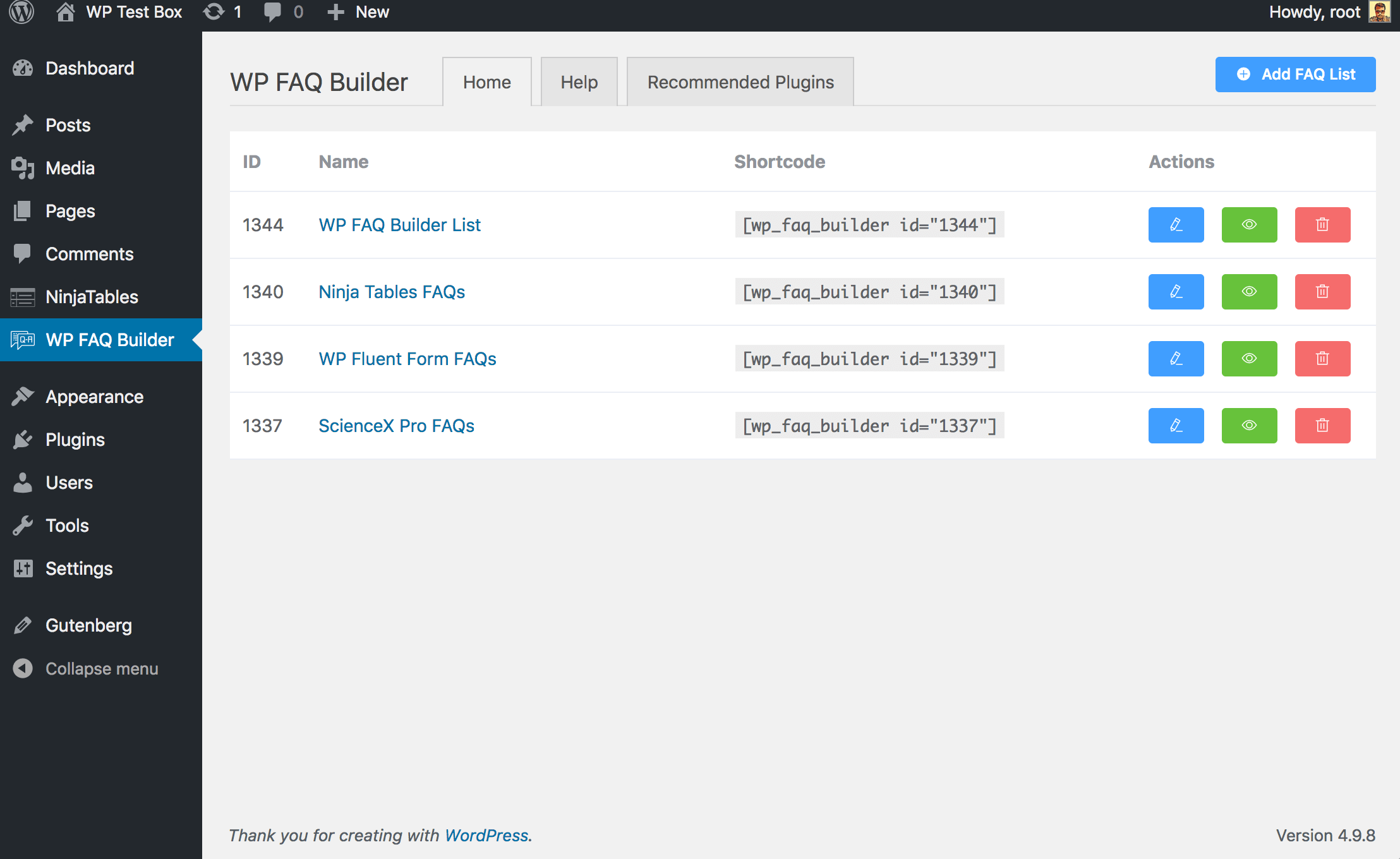Screen dimensions: 1400x859
Task: Go to the Settings menu
Action: [101, 568]
